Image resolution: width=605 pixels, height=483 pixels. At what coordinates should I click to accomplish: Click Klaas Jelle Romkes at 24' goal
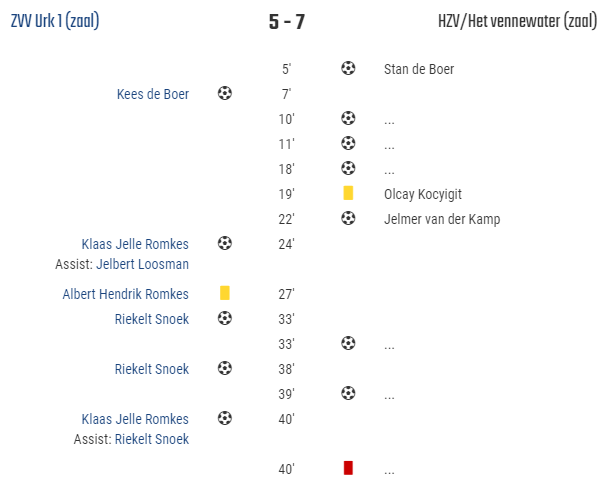[x=135, y=244]
